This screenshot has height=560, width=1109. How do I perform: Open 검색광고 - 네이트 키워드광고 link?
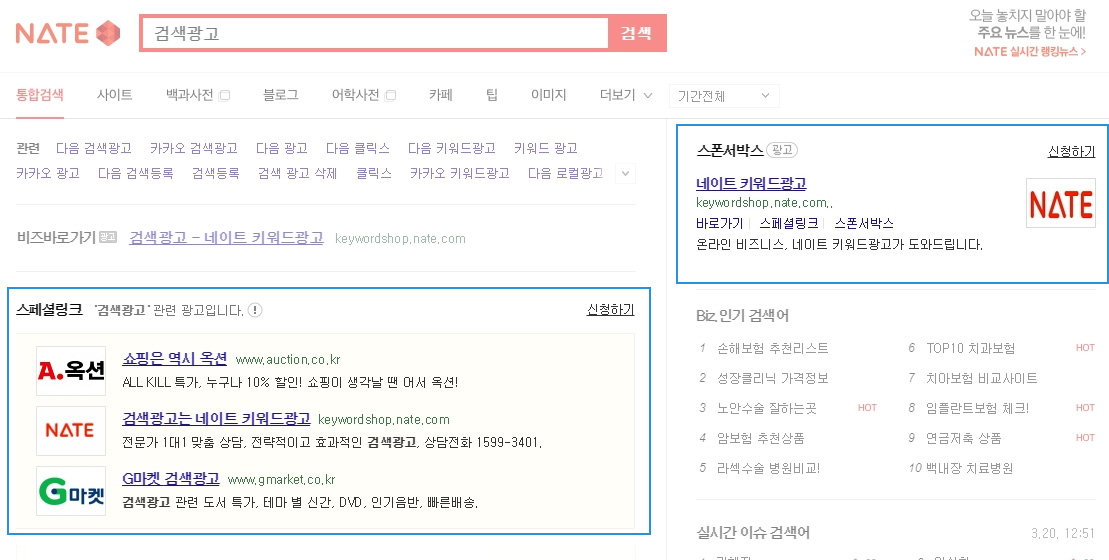226,238
